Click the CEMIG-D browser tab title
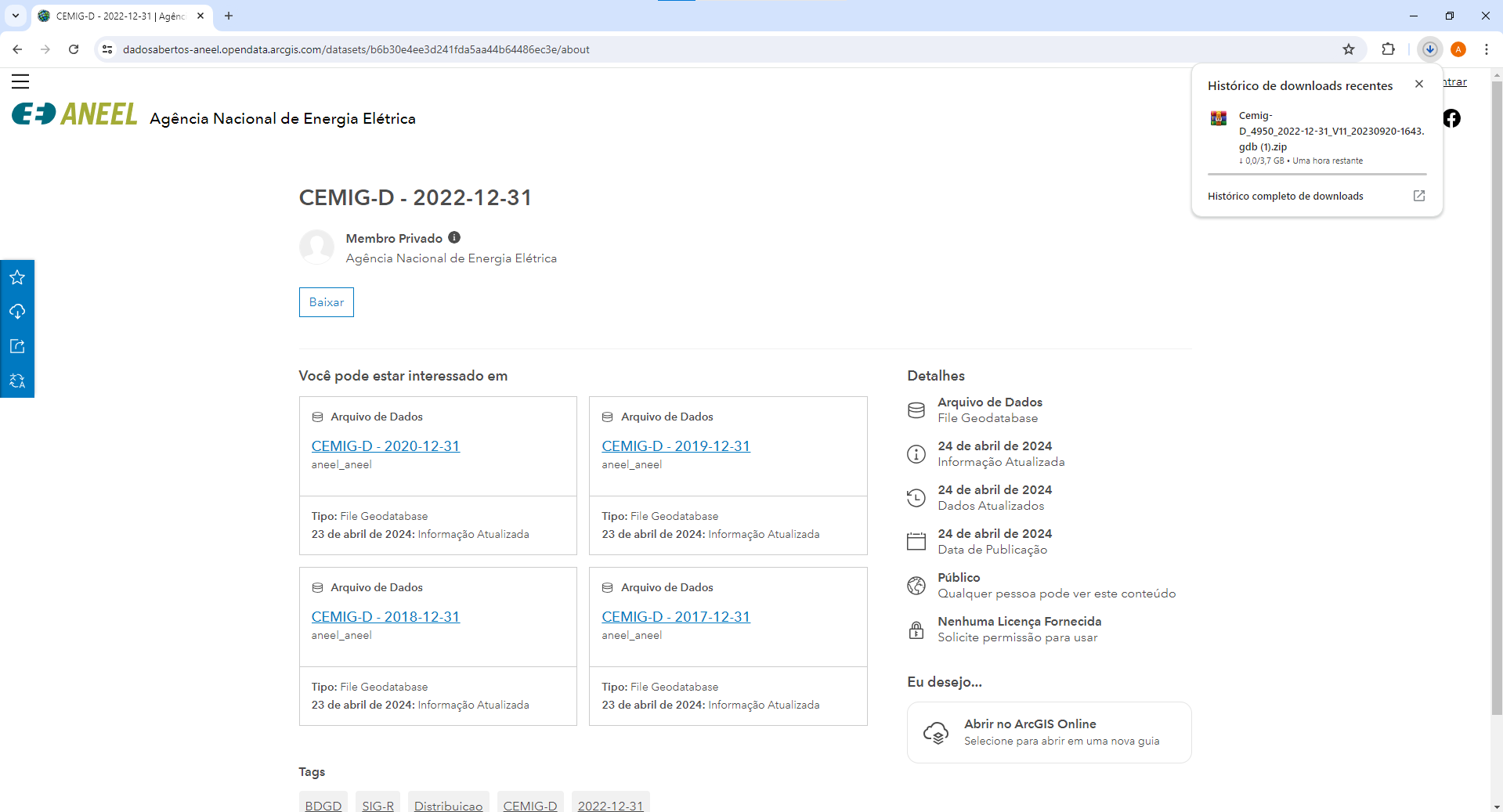This screenshot has height=812, width=1503. pos(121,16)
